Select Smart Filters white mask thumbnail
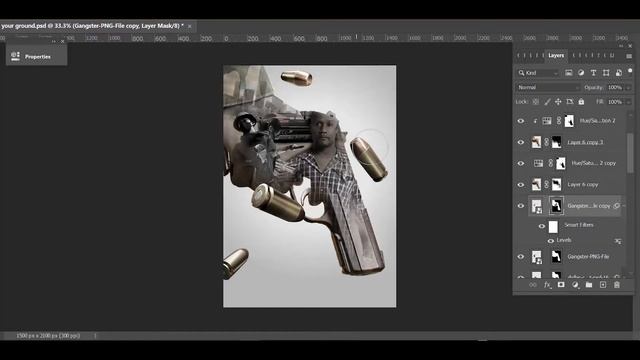 [x=553, y=227]
